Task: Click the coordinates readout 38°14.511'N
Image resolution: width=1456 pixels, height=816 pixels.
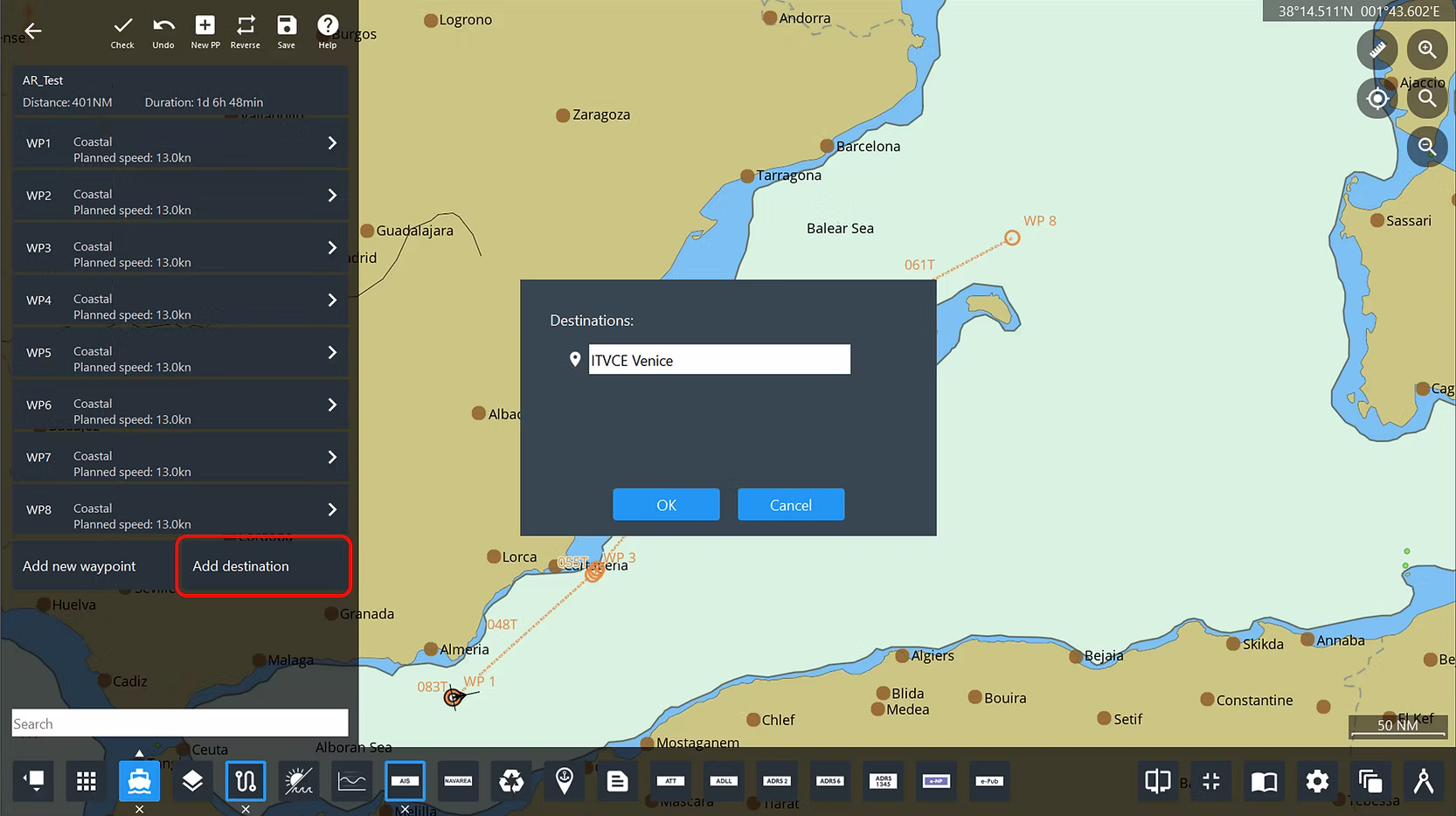Action: click(x=1316, y=11)
